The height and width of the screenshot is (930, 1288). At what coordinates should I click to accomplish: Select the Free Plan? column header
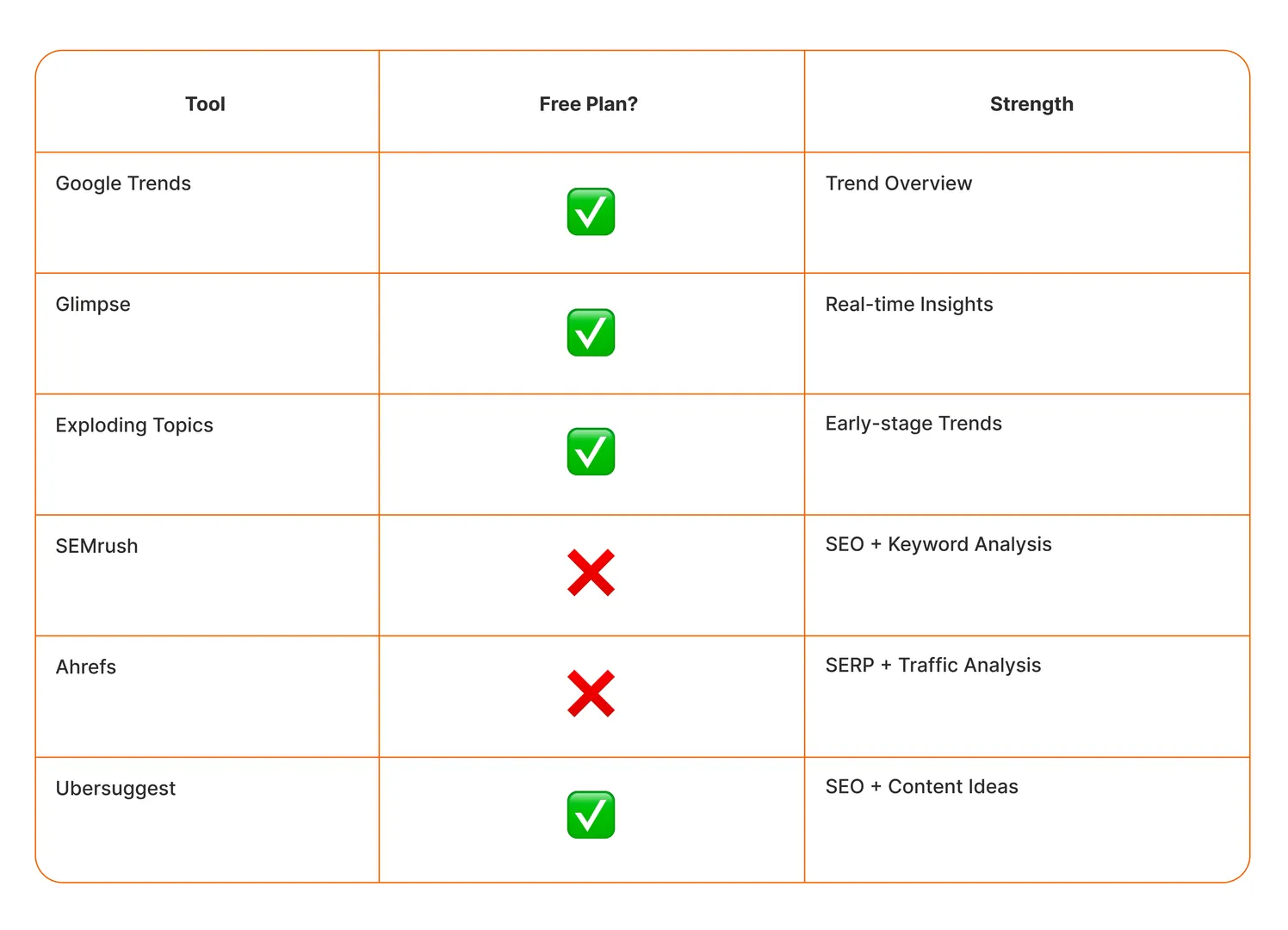point(589,104)
